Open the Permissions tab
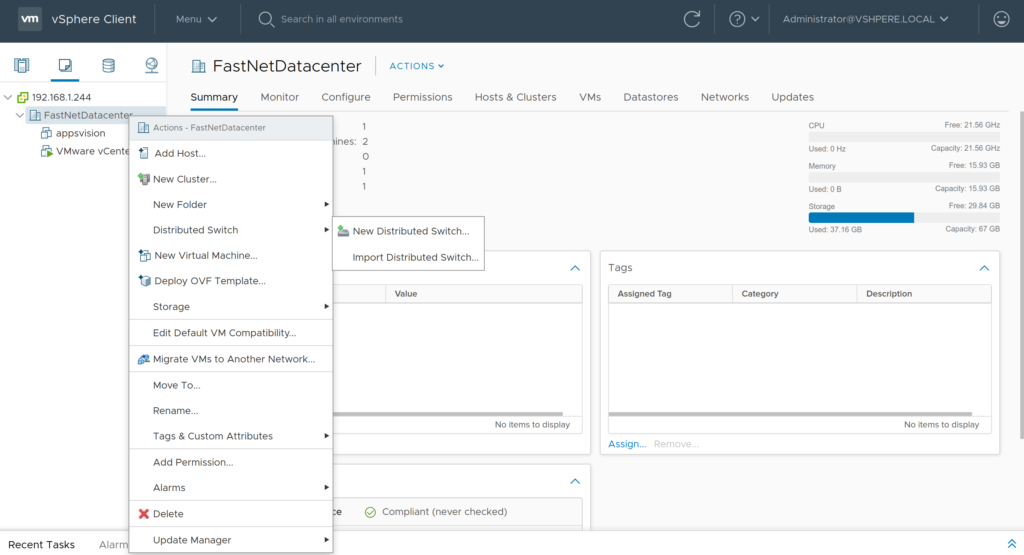This screenshot has height=555, width=1024. (x=423, y=97)
